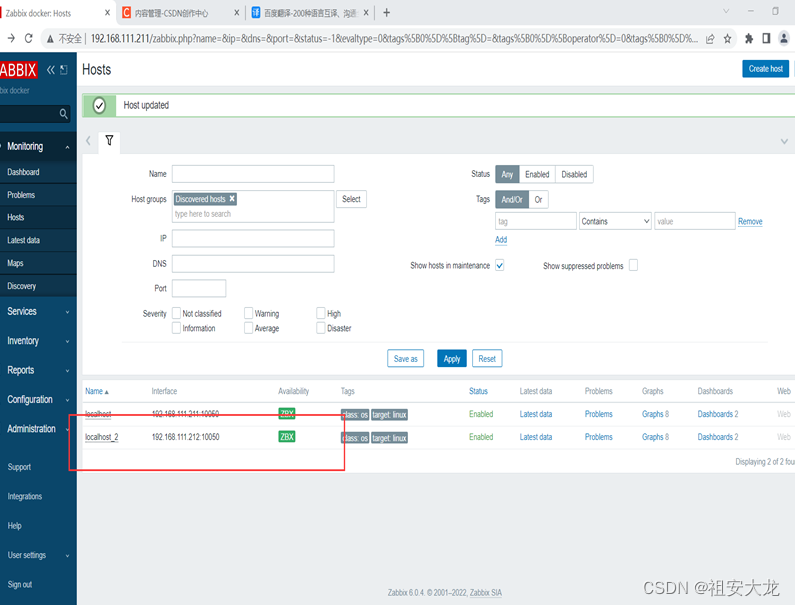The width and height of the screenshot is (795, 606).
Task: Click ZBX availability icon for localhost_2
Action: tap(287, 437)
